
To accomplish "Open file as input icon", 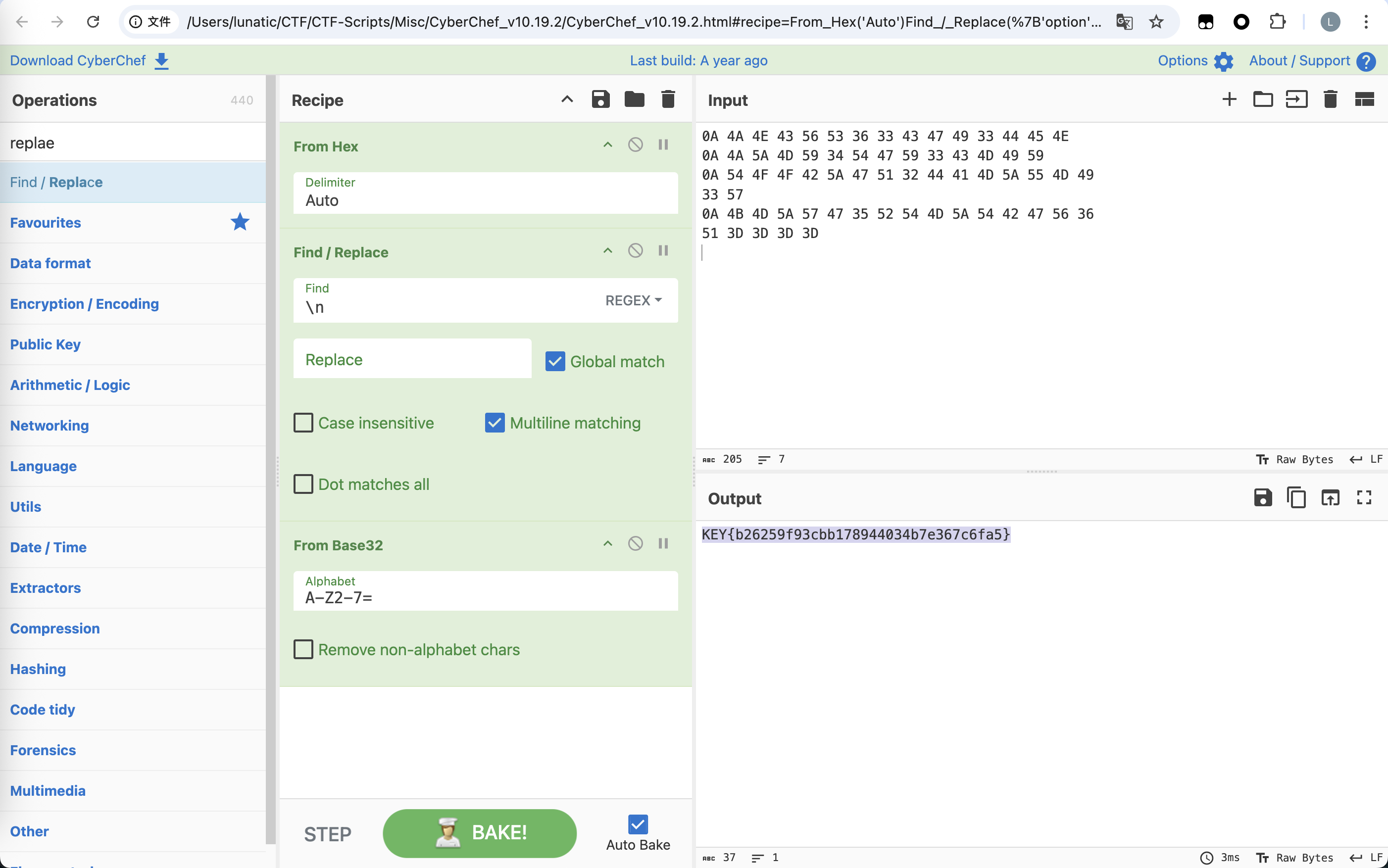I will (x=1297, y=99).
